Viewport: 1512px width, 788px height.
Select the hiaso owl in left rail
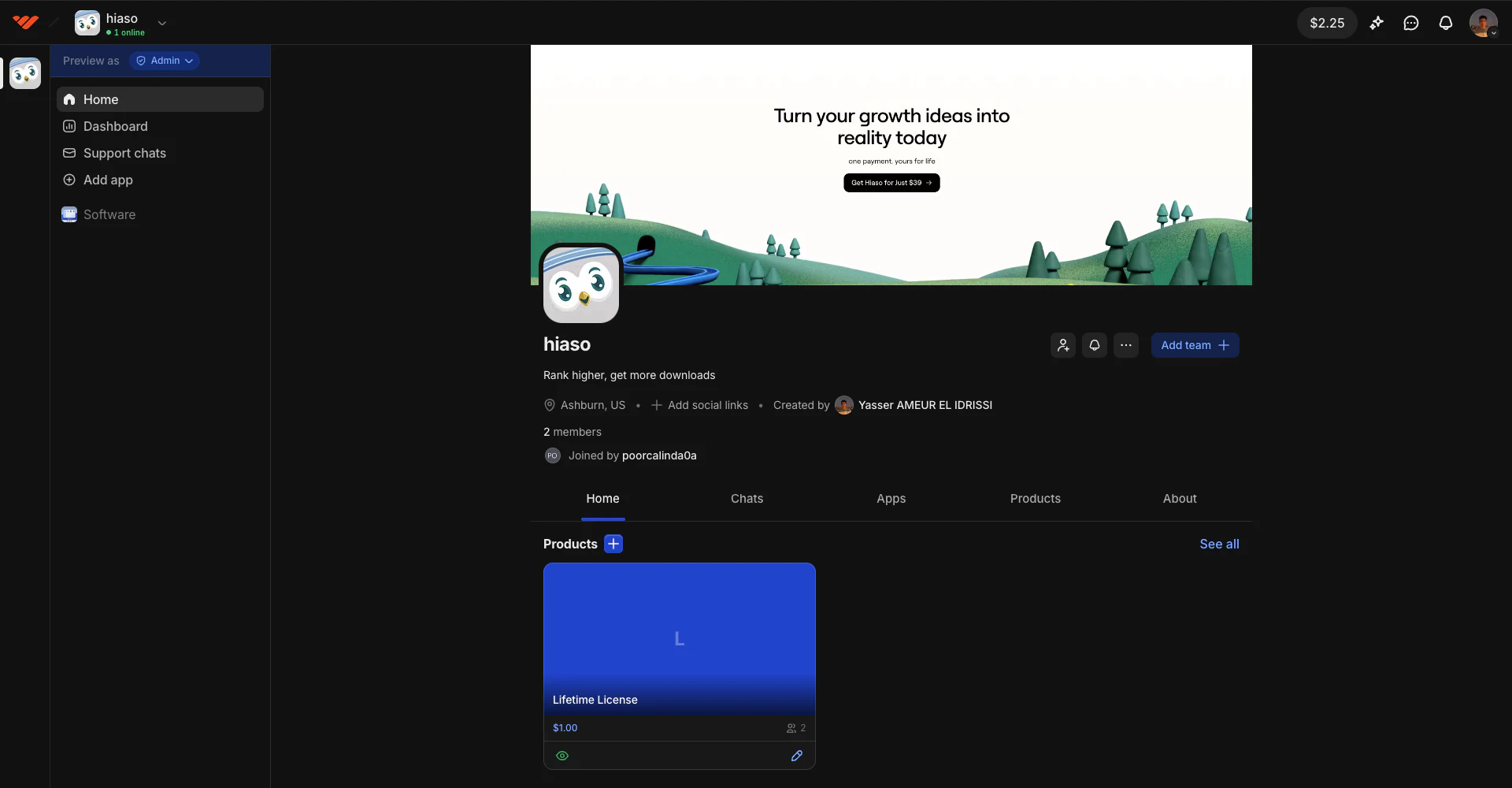click(25, 73)
